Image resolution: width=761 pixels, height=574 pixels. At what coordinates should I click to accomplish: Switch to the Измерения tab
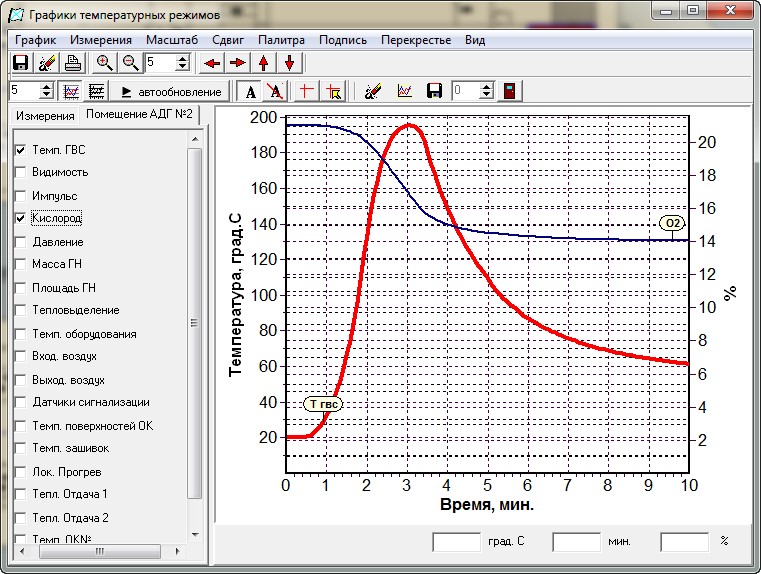tap(44, 116)
